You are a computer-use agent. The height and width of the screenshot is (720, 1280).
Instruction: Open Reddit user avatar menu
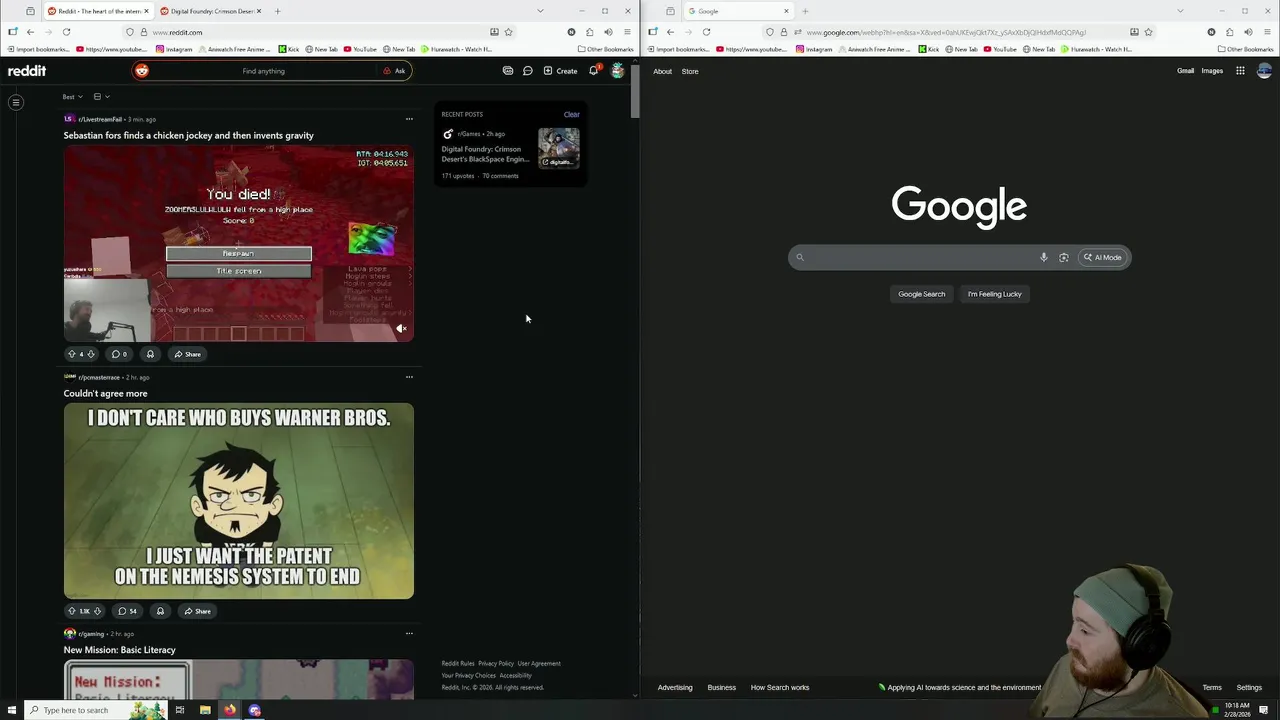(x=618, y=71)
